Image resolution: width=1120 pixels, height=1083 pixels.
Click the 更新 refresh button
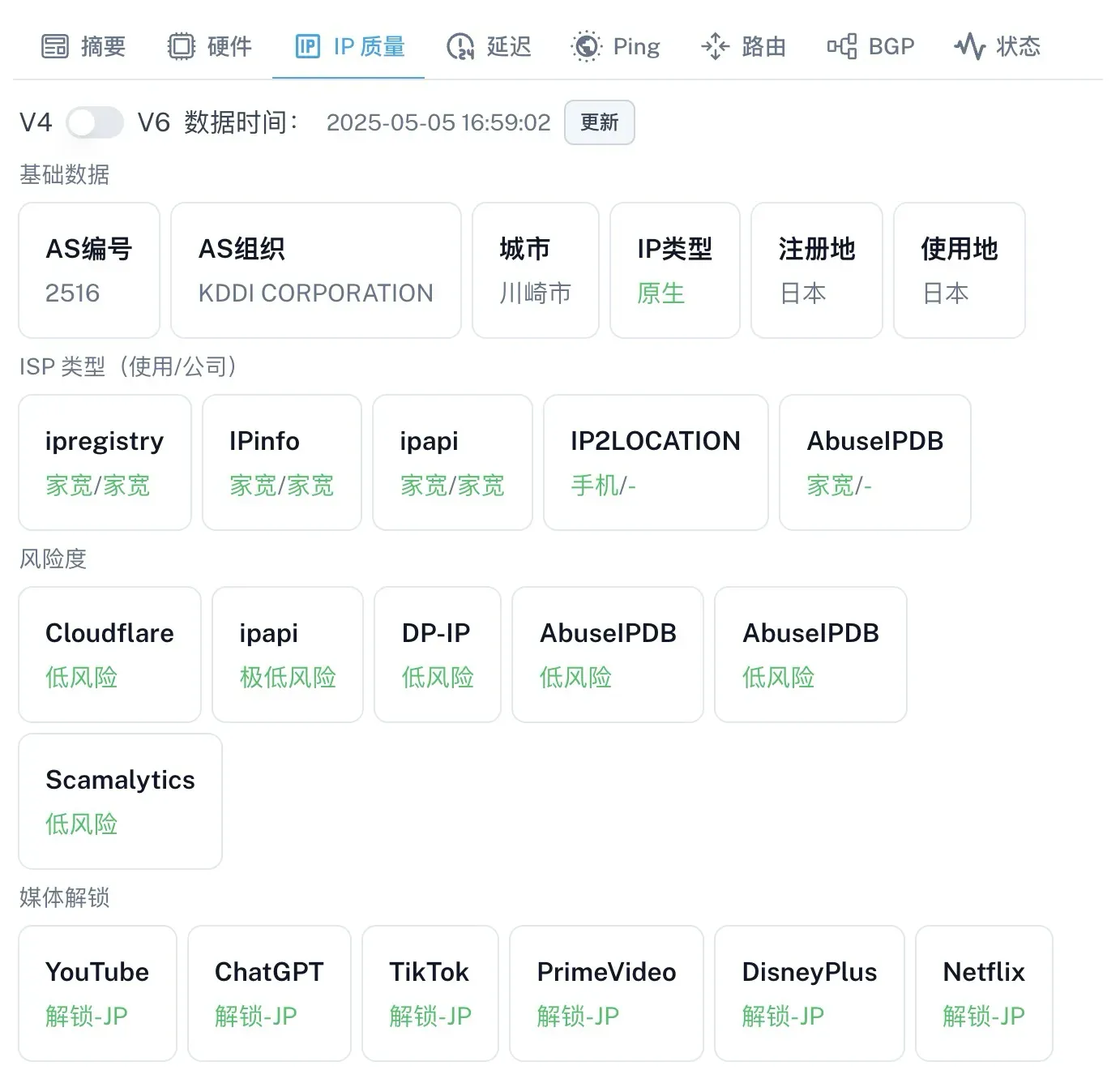(x=600, y=122)
